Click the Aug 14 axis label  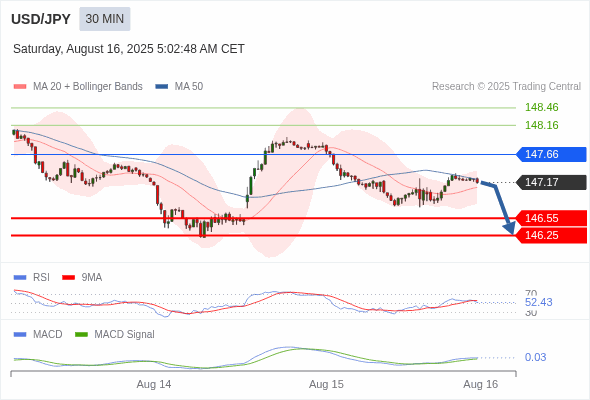tap(154, 384)
